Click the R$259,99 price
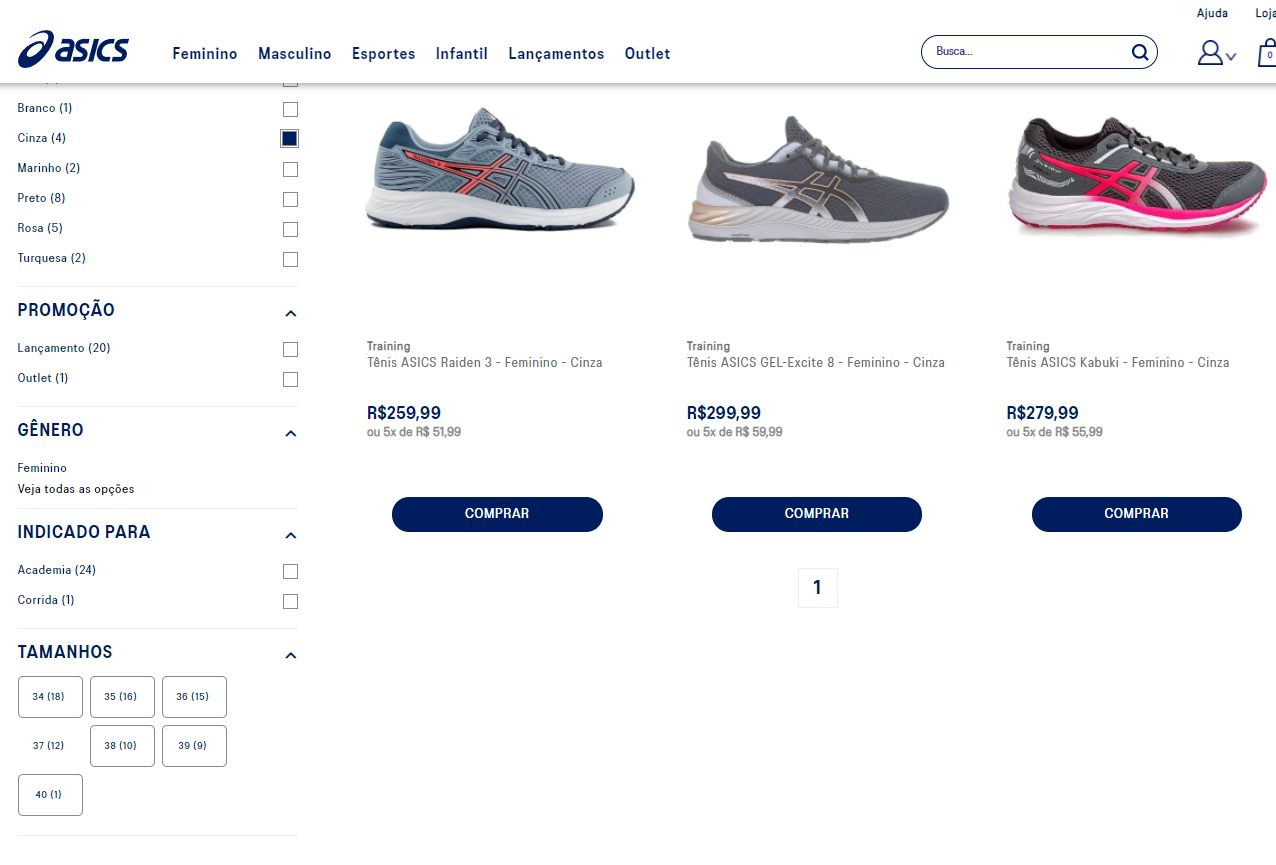Image resolution: width=1276 pixels, height=865 pixels. (404, 413)
